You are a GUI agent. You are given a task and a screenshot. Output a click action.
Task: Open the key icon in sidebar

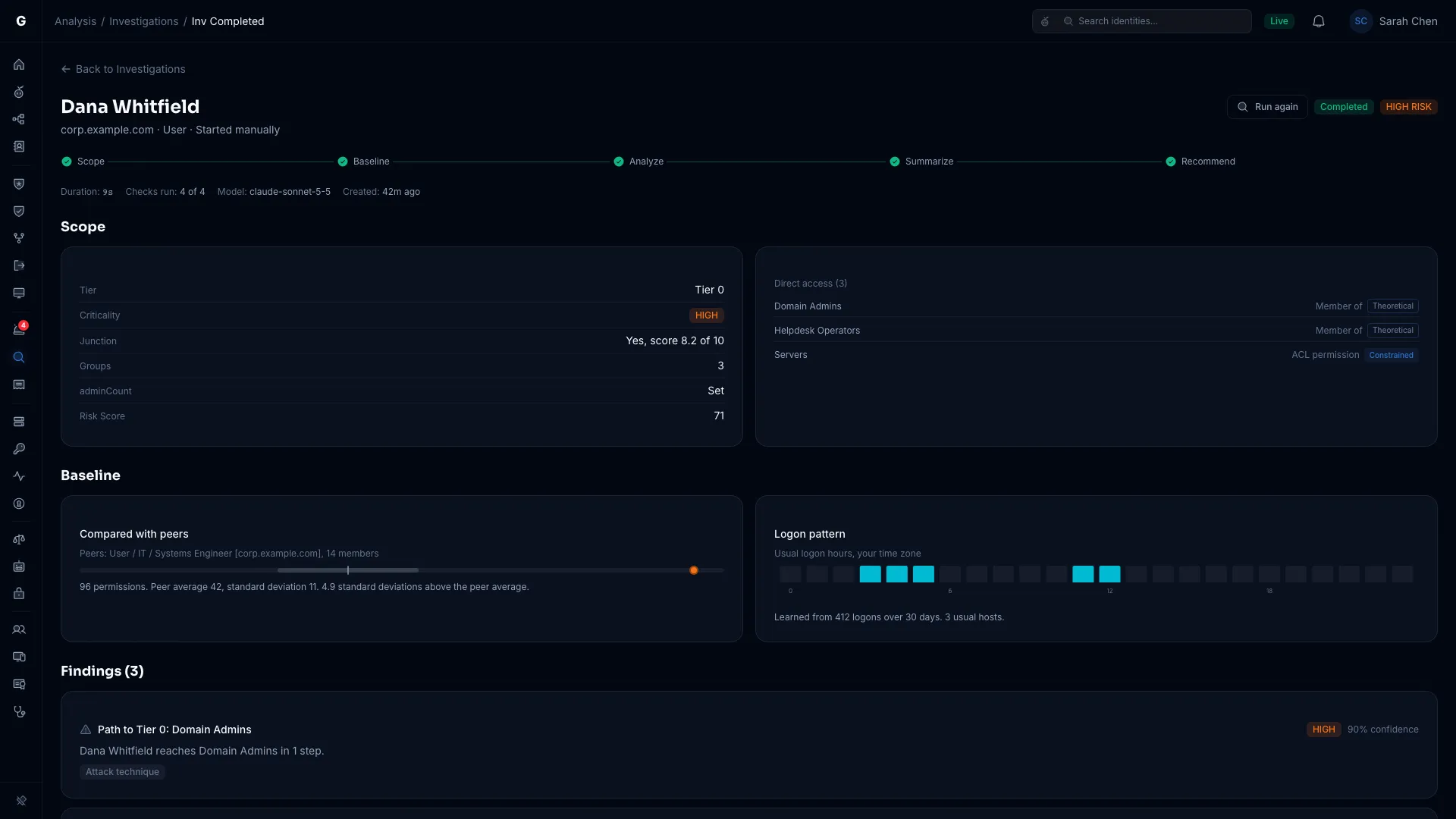19,449
